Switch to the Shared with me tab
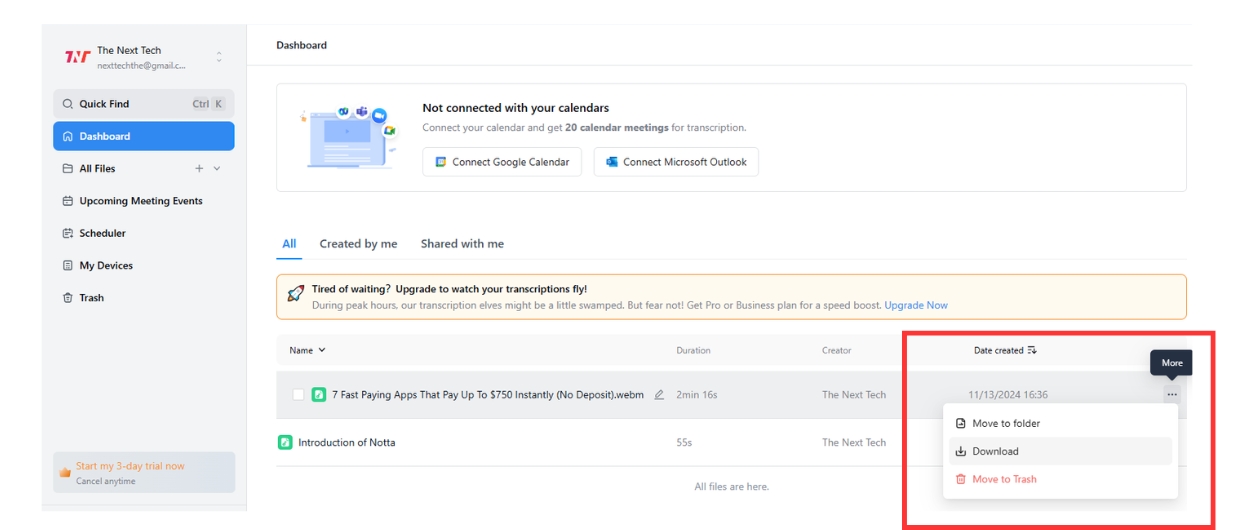Image resolution: width=1245 pixels, height=530 pixels. (x=462, y=244)
